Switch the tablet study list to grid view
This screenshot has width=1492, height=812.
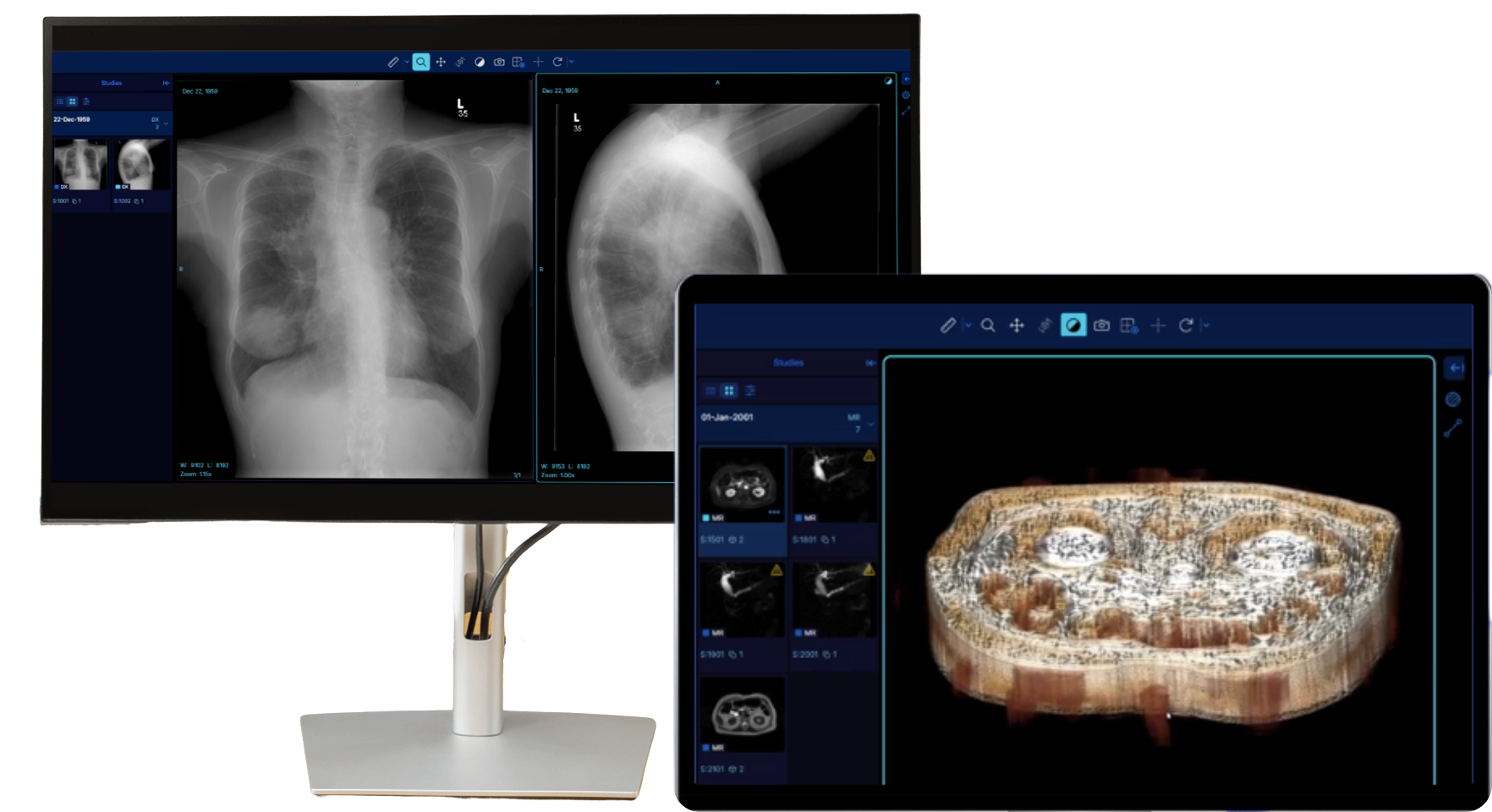pos(729,390)
